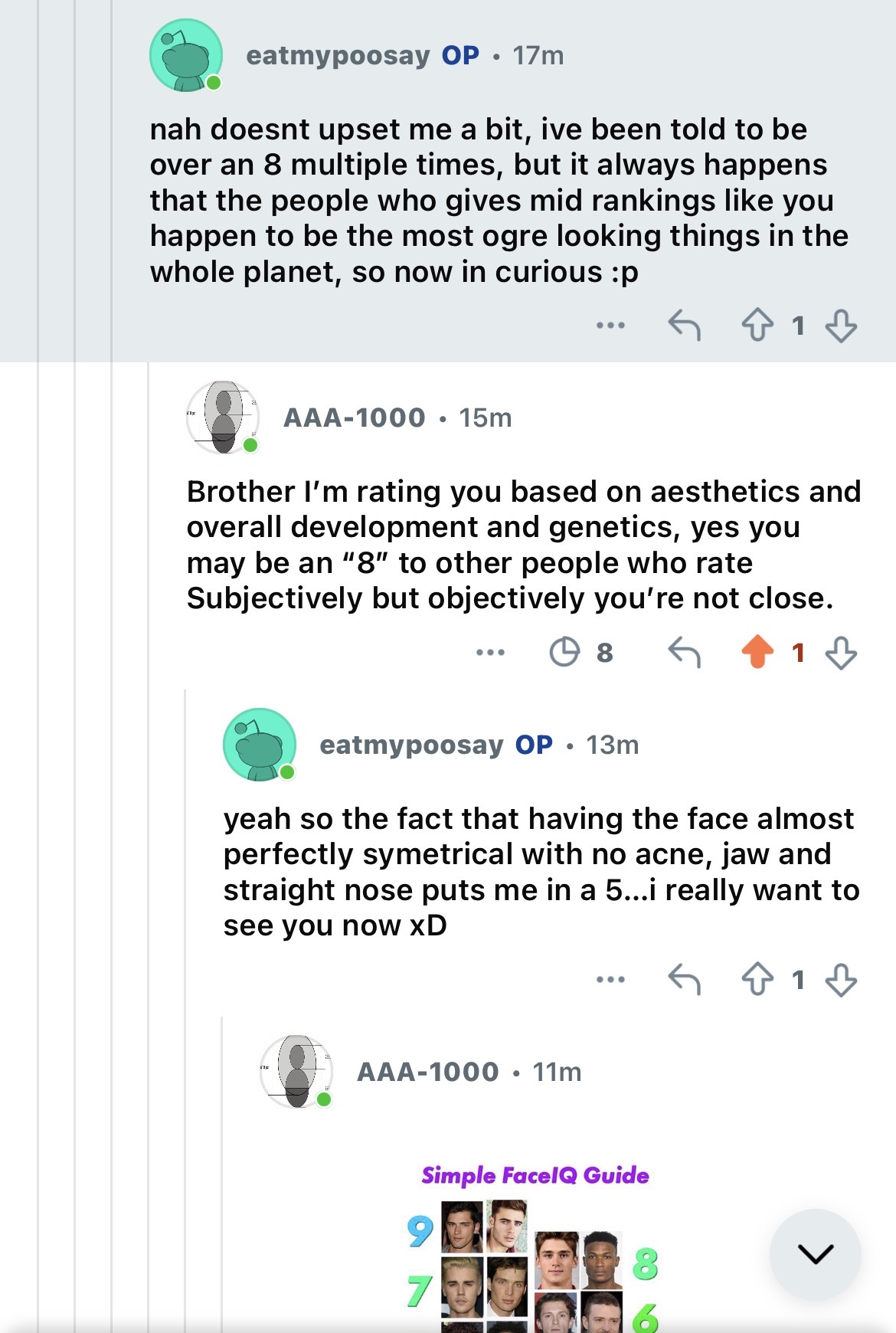Open eatmypoosay's profile from the 17m comment

pos(338,55)
